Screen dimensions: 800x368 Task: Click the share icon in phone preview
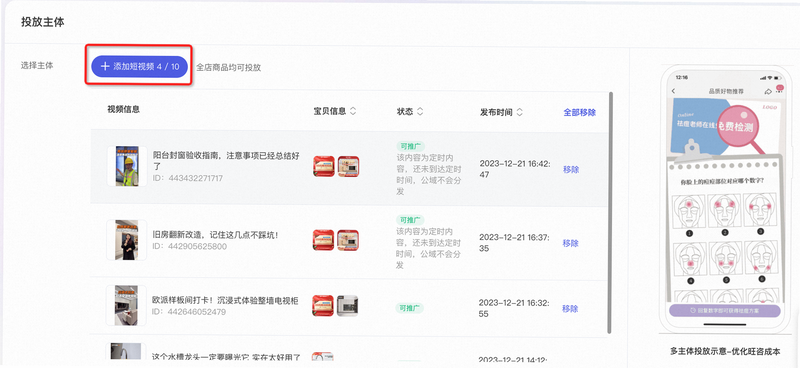tap(768, 91)
